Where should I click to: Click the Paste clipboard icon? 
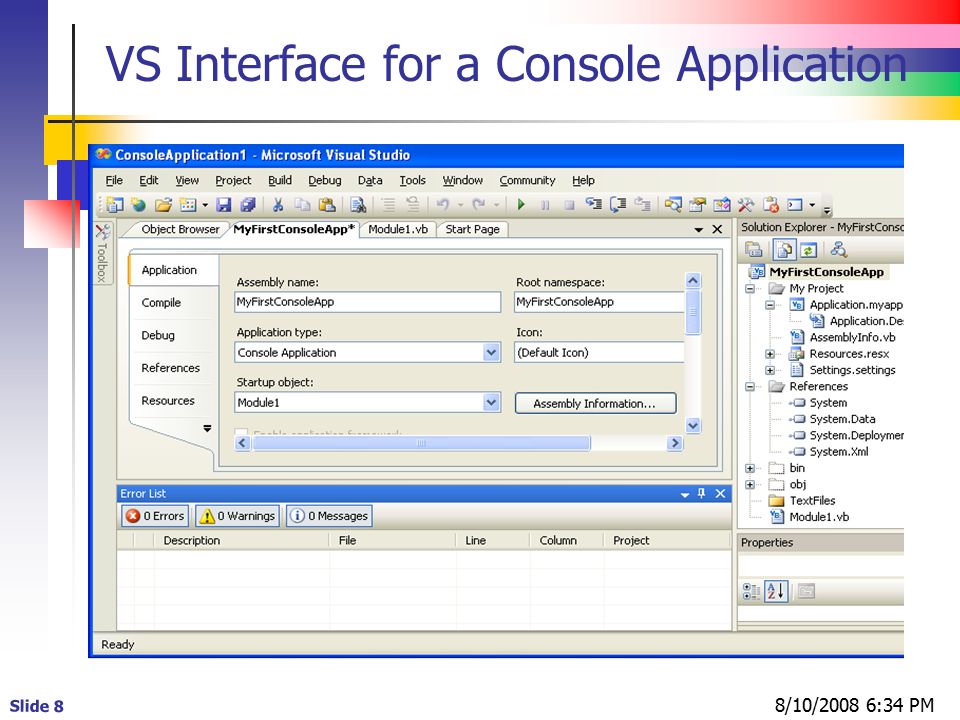tap(327, 204)
